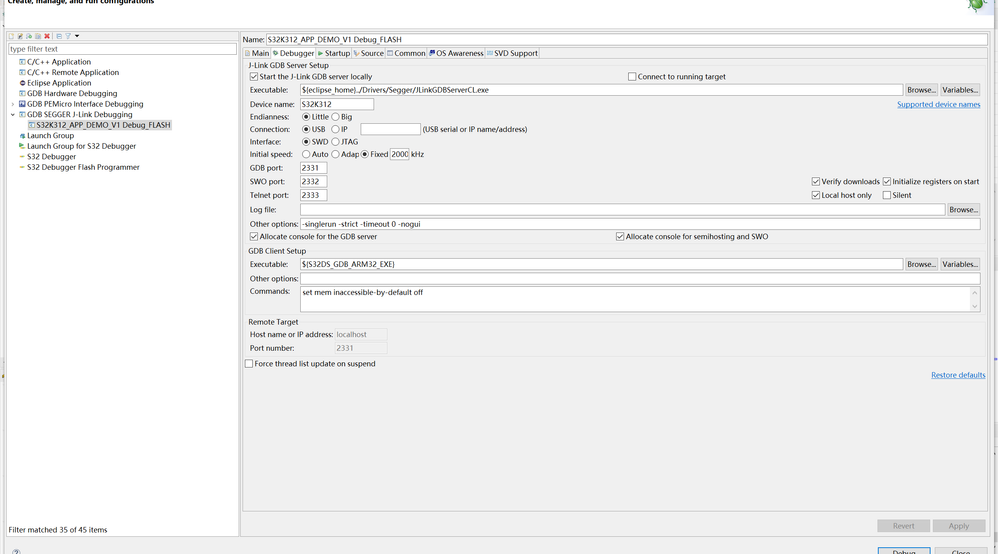Click the Other options field with -singlerun
Image resolution: width=998 pixels, height=554 pixels.
click(x=640, y=224)
